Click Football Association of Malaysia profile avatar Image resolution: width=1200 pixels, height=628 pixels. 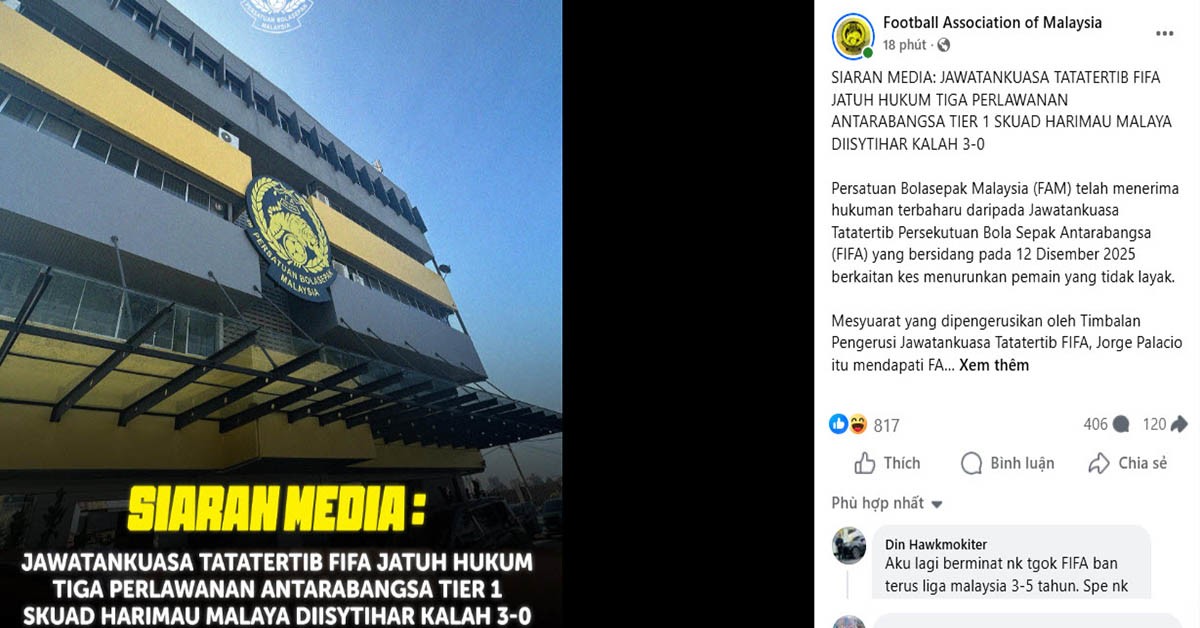(853, 34)
